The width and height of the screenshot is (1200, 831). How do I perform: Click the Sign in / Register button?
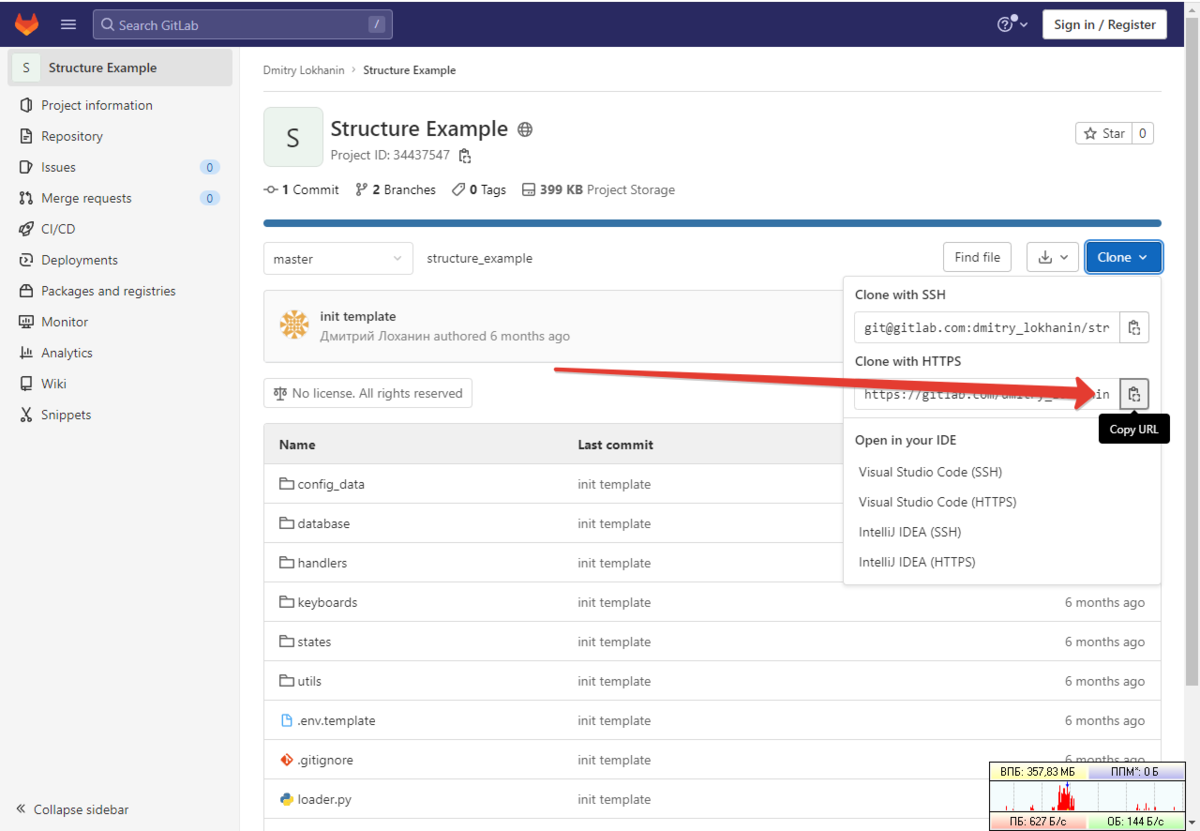tap(1104, 24)
